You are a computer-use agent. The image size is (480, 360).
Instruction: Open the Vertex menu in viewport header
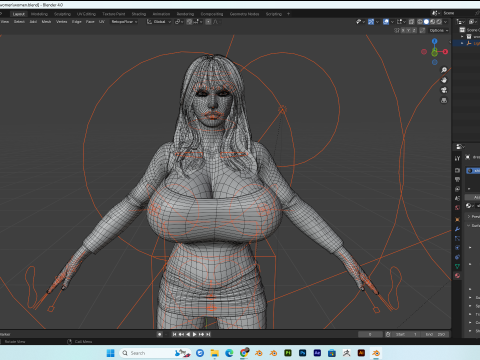click(62, 22)
